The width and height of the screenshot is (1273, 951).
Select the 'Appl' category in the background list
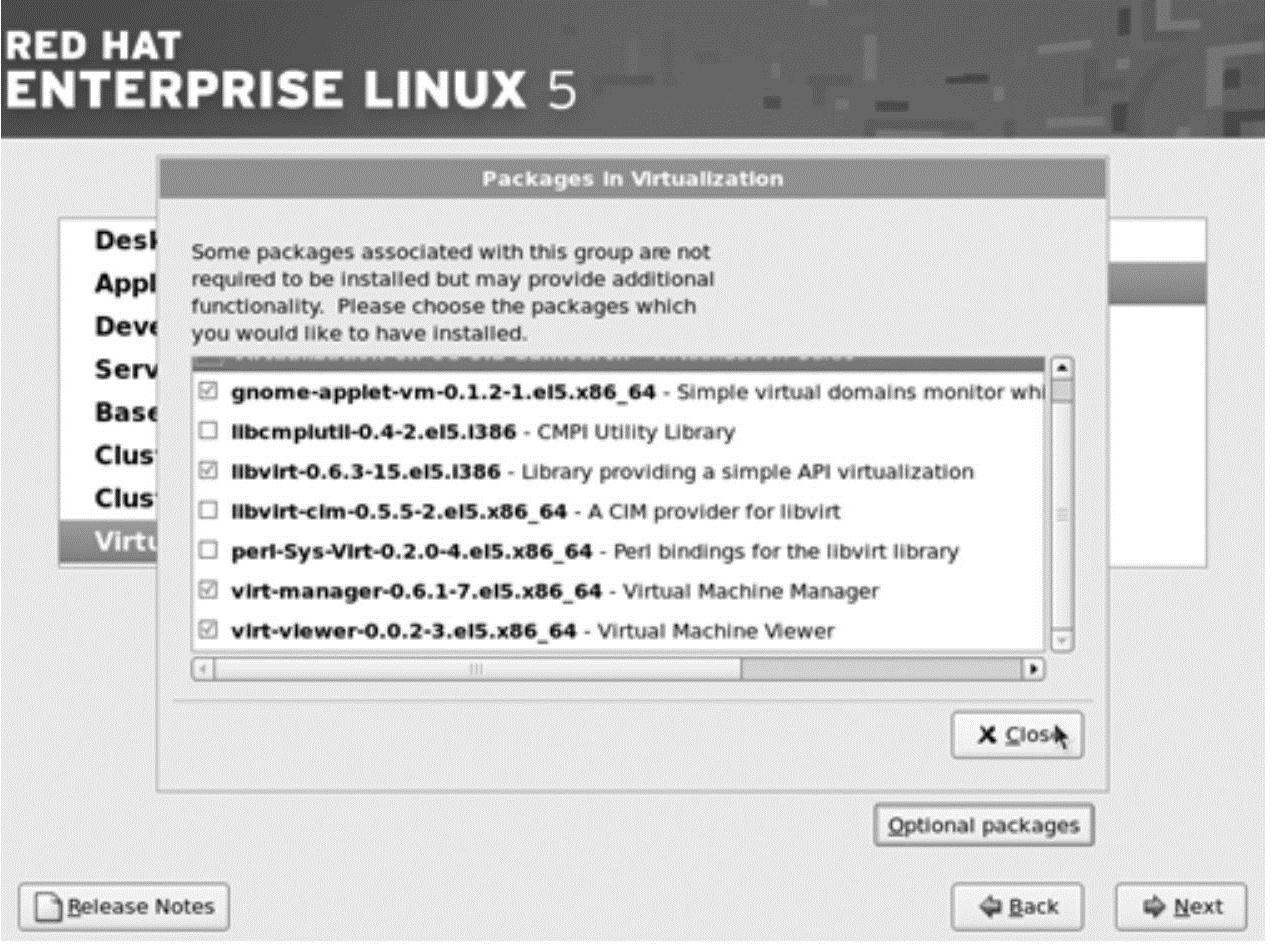126,284
